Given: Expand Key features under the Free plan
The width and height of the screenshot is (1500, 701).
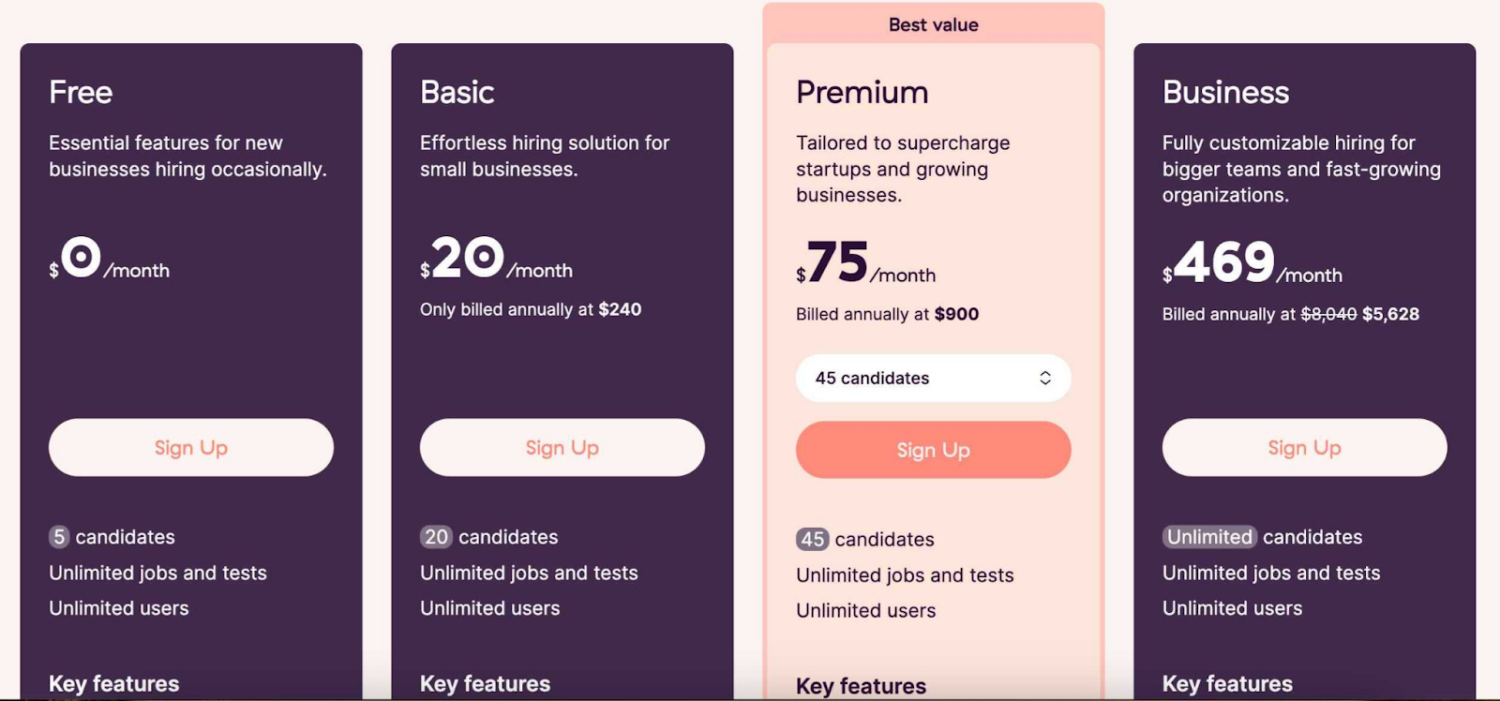Looking at the screenshot, I should [x=113, y=684].
